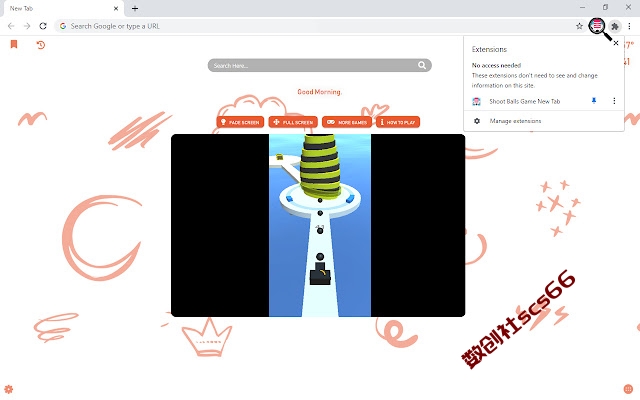Viewport: 640px width, 400px height.
Task: Select Shoot Balls Game New Tab extension
Action: (x=524, y=101)
